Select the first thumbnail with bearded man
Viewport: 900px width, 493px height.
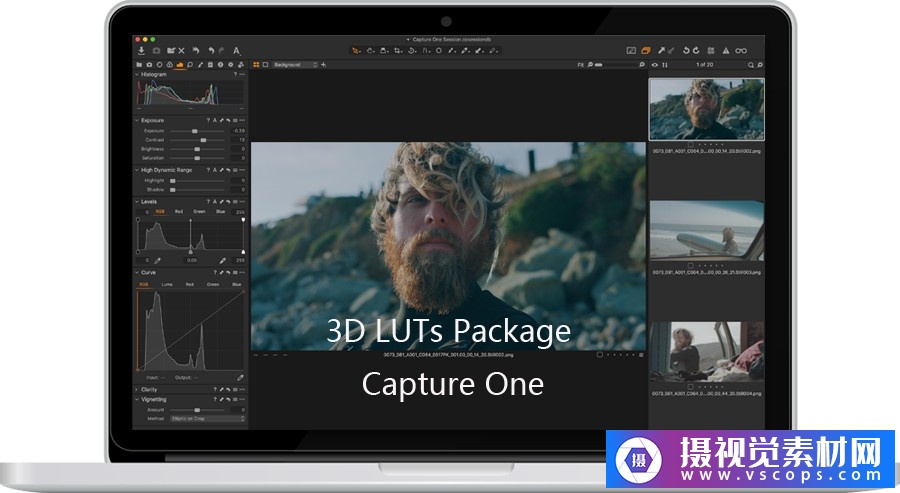pos(707,109)
